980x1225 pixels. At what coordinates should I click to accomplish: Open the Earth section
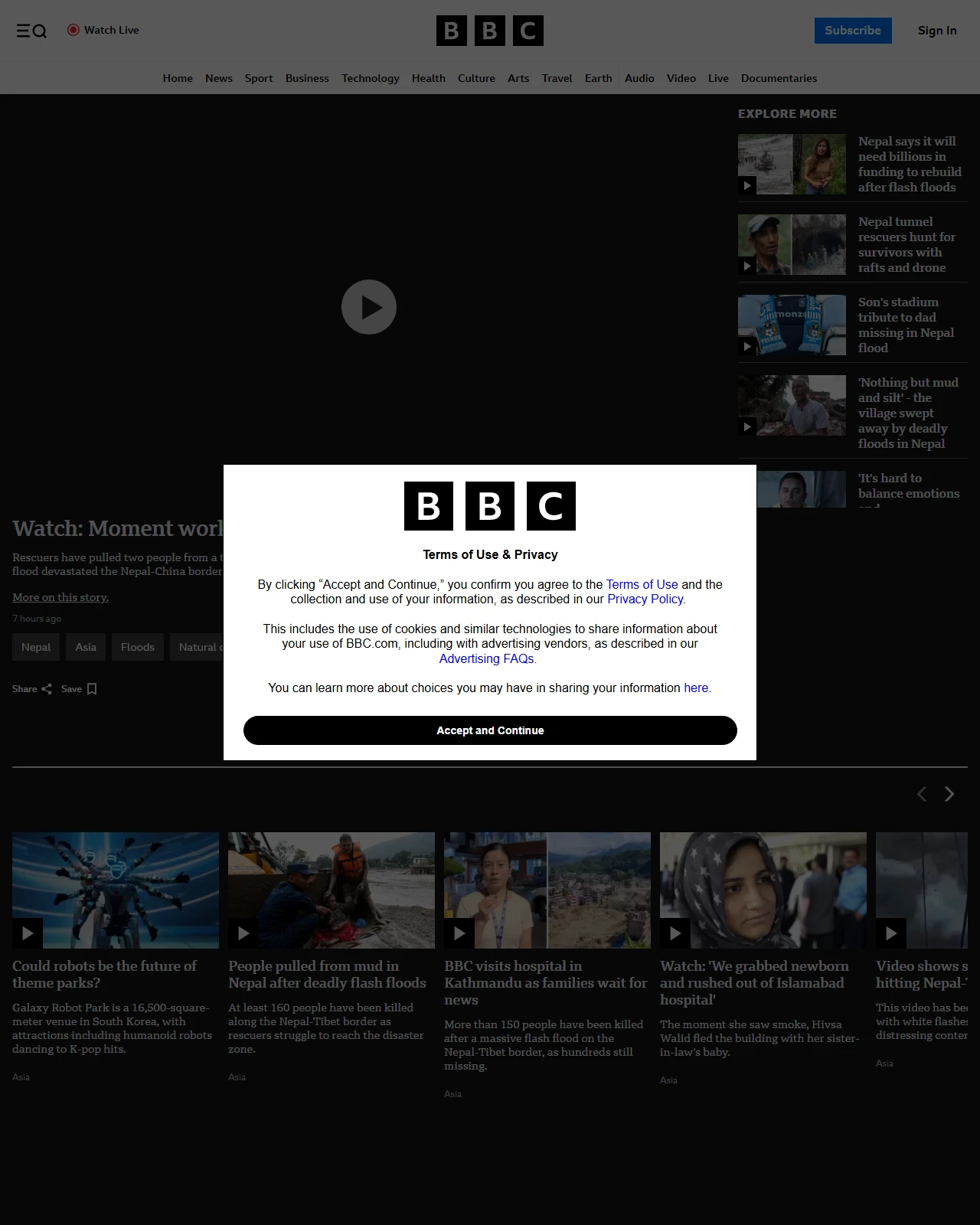(598, 78)
